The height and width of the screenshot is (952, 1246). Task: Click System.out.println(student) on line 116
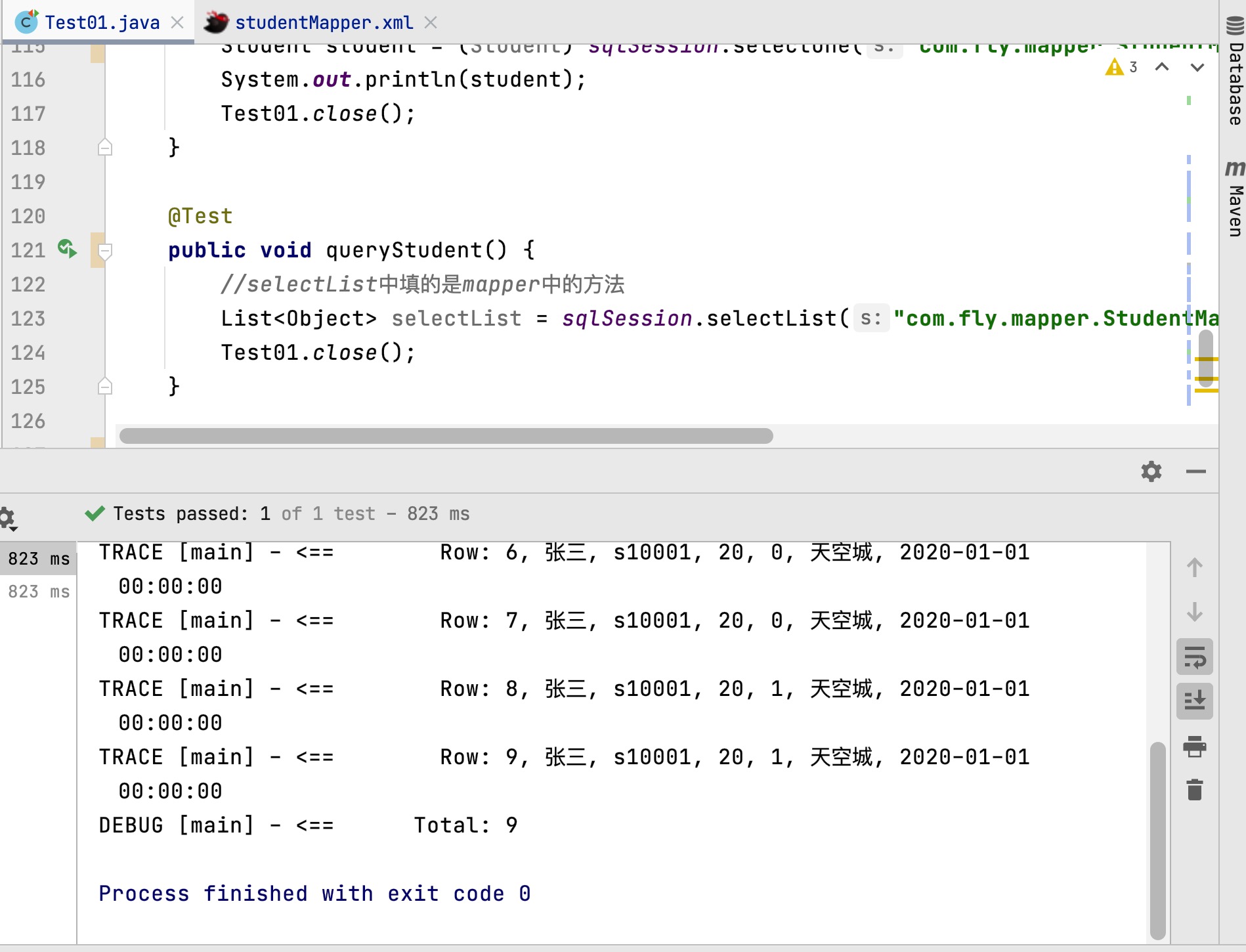(x=403, y=79)
